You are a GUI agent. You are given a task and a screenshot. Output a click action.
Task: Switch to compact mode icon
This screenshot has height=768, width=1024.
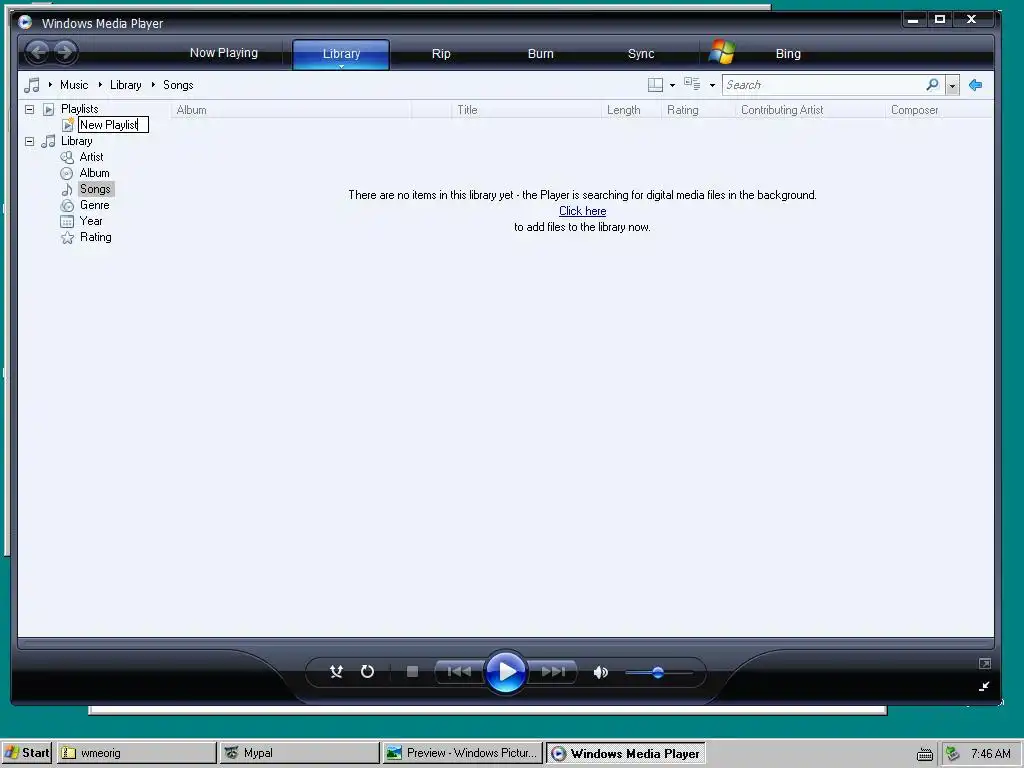point(984,686)
